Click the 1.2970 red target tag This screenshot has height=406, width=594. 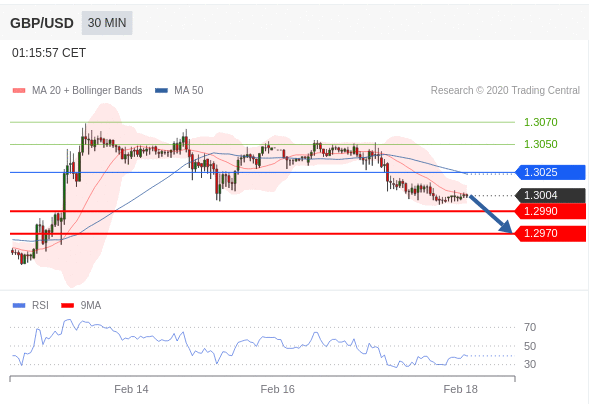coord(550,233)
